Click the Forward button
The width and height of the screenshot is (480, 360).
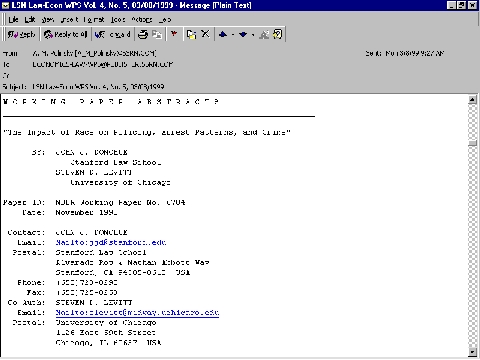(112, 34)
